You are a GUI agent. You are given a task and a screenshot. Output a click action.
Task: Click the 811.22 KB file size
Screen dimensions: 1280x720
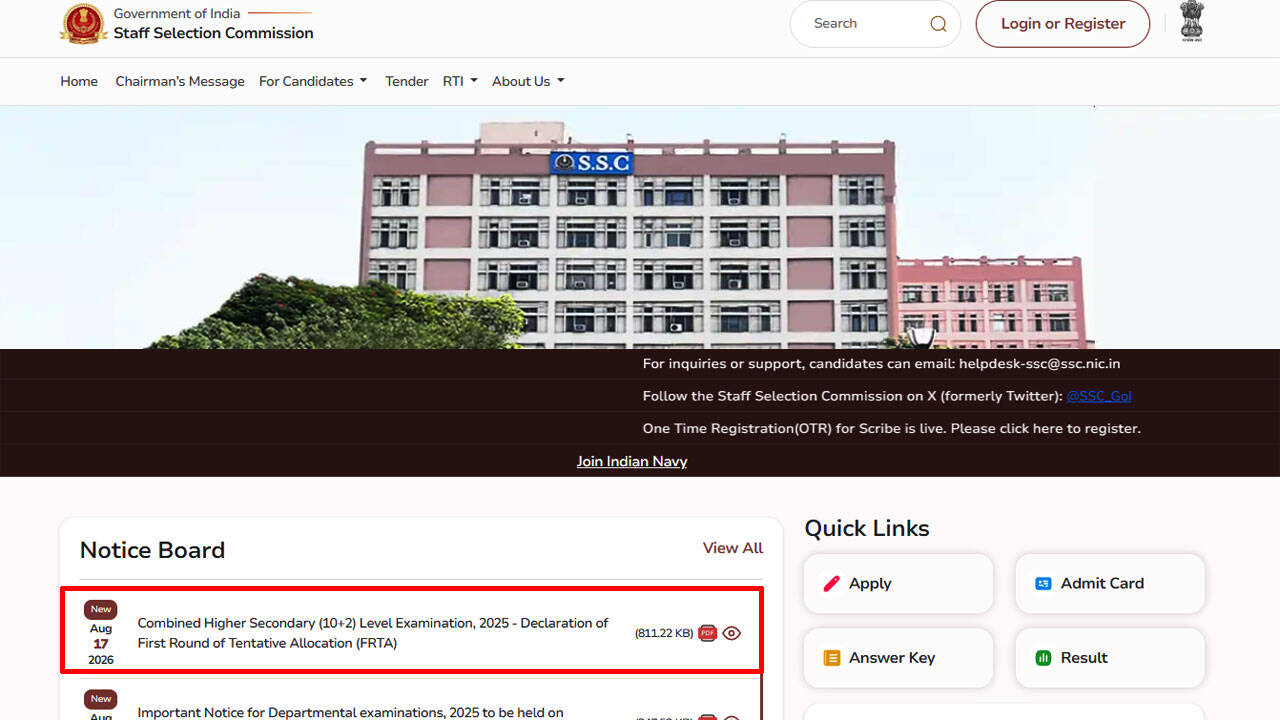(664, 633)
